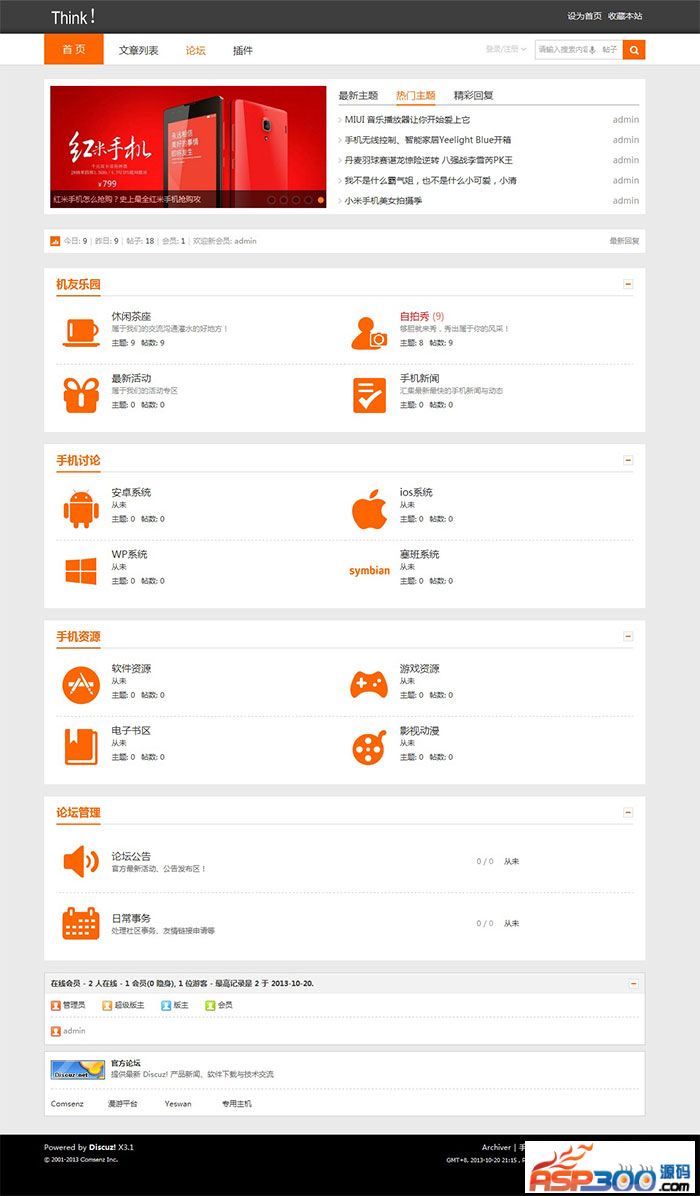Open the 论坛 navigation item
Screen dimensions: 700x1196
tap(196, 50)
